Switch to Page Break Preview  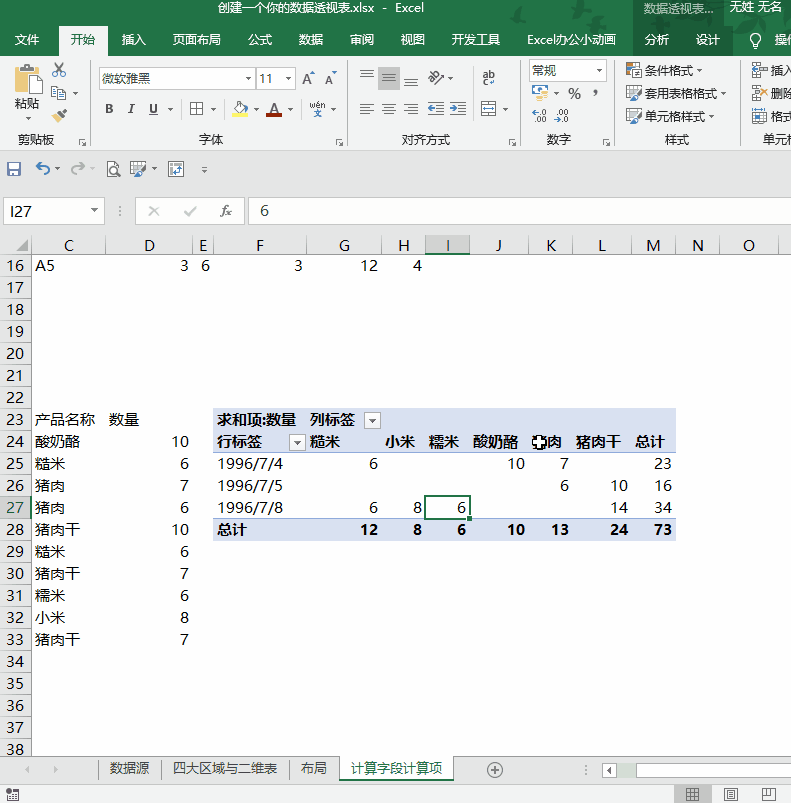pyautogui.click(x=768, y=794)
